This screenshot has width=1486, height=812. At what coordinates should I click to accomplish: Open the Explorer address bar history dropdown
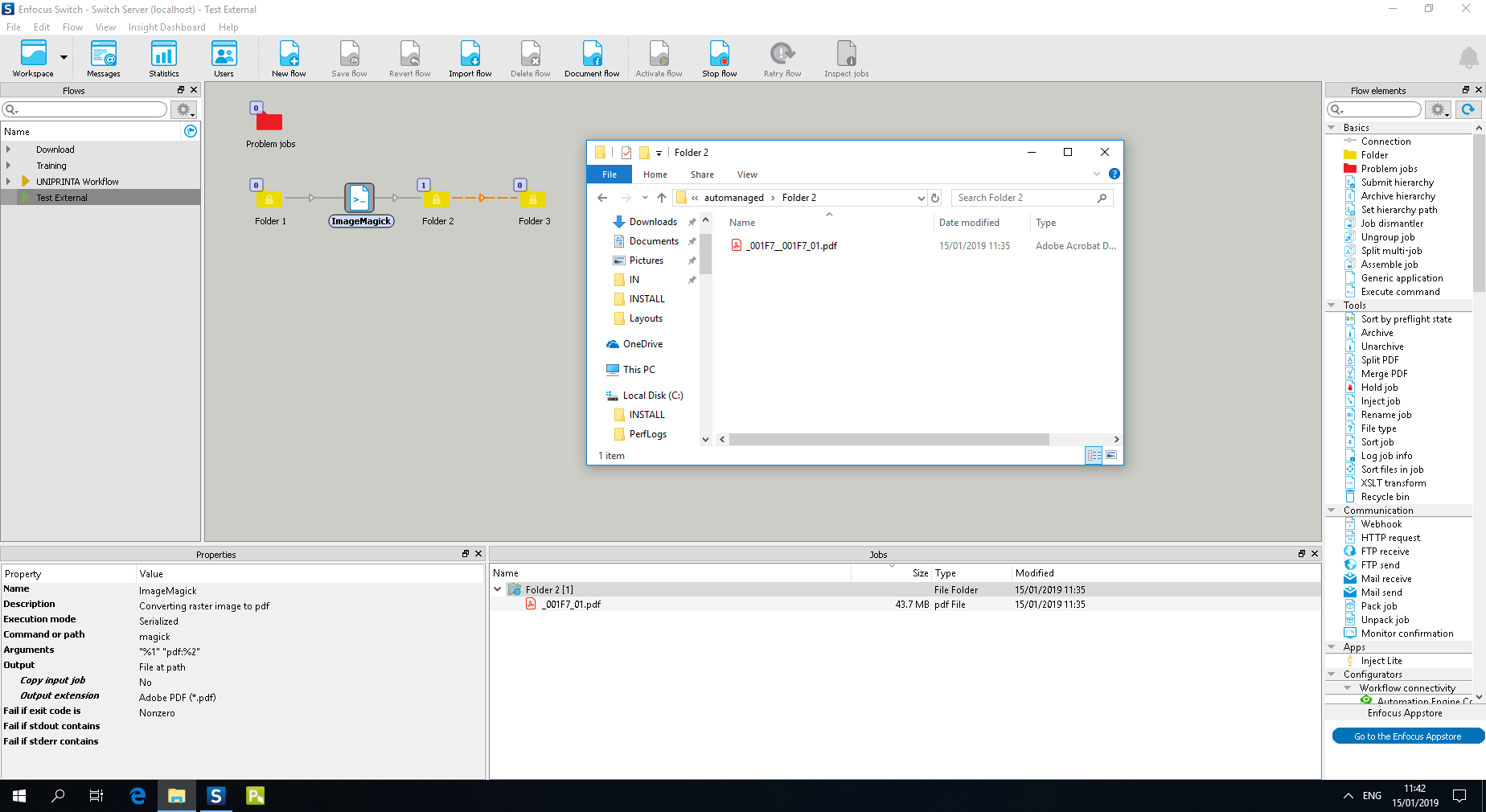pyautogui.click(x=921, y=198)
